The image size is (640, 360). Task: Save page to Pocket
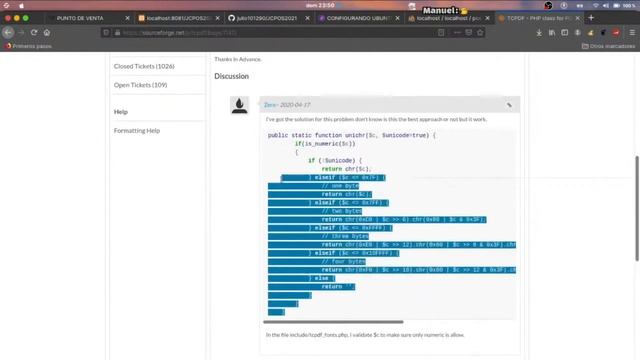(x=469, y=32)
